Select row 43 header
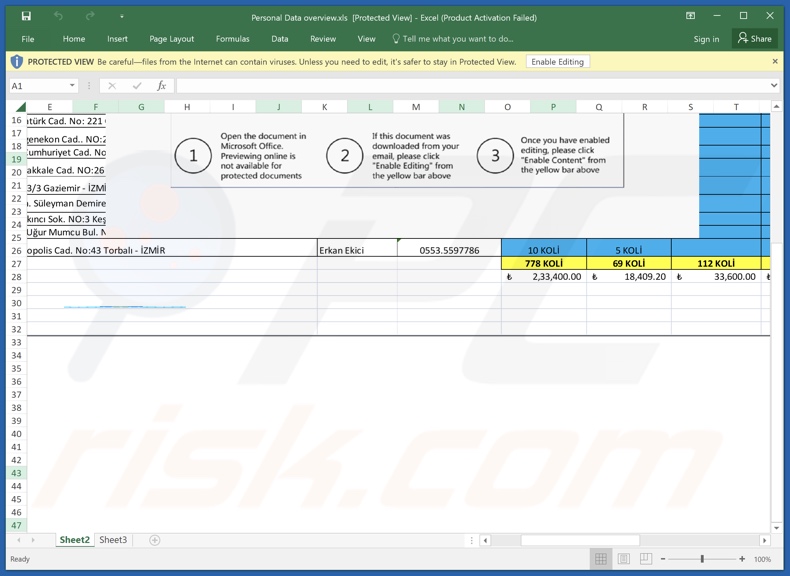The width and height of the screenshot is (790, 576). [x=17, y=473]
